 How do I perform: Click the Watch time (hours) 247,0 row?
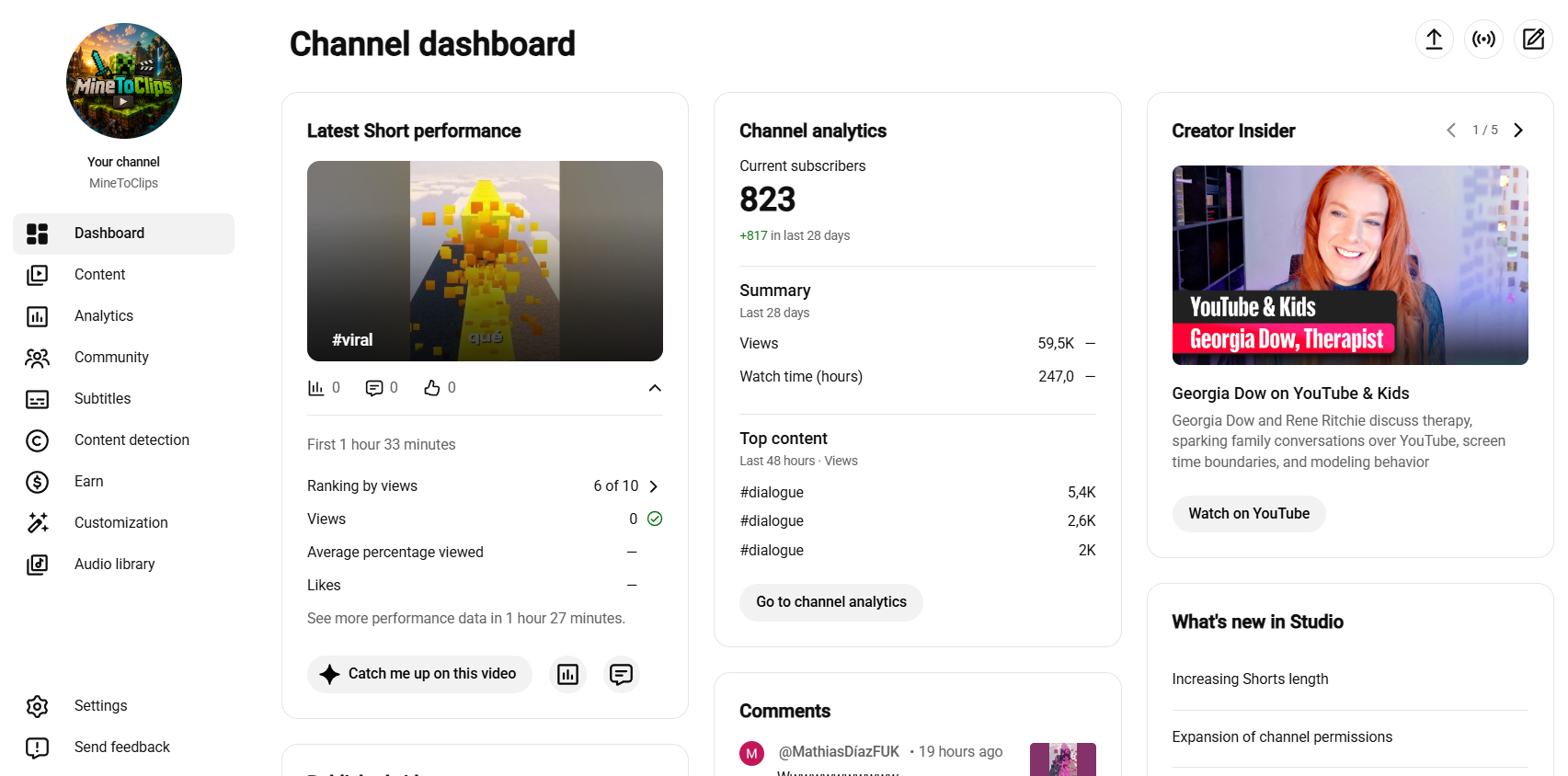[x=918, y=377]
